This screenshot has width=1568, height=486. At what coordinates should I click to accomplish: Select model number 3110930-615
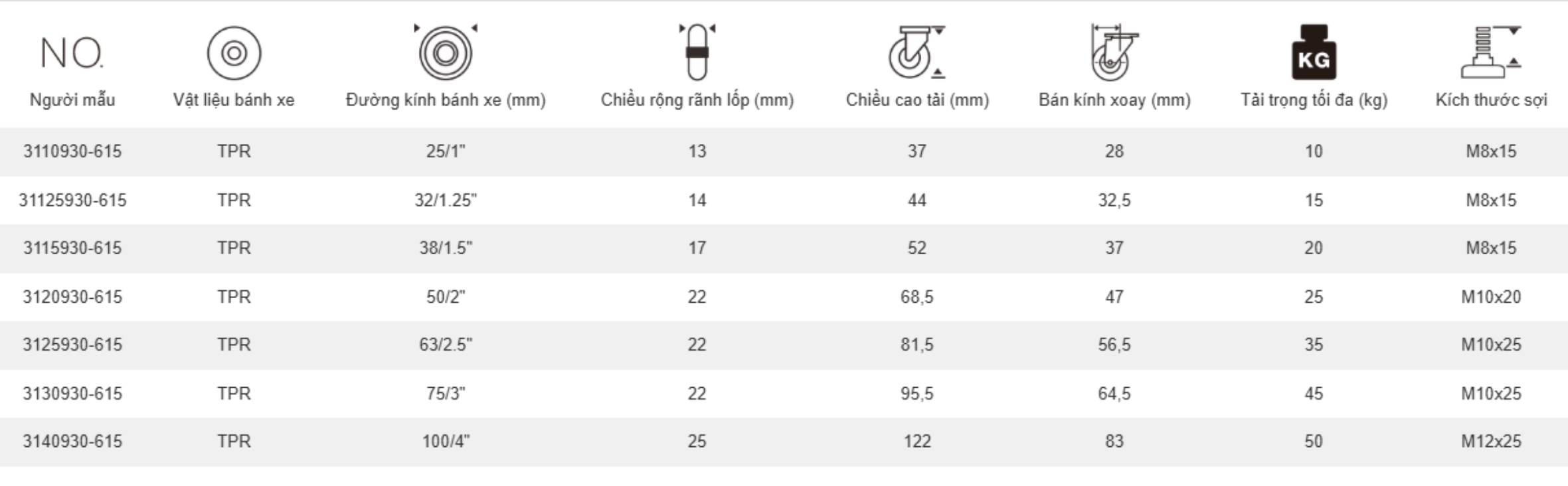coord(72,151)
